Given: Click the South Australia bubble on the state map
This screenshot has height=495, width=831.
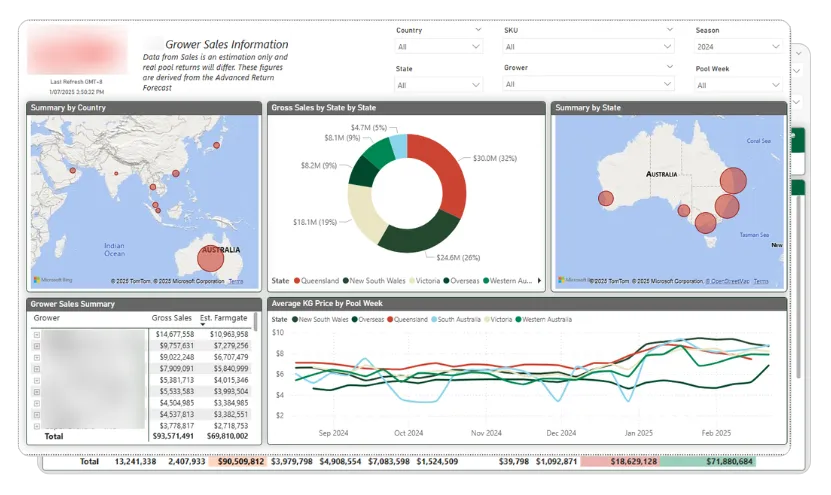Looking at the screenshot, I should coord(684,210).
